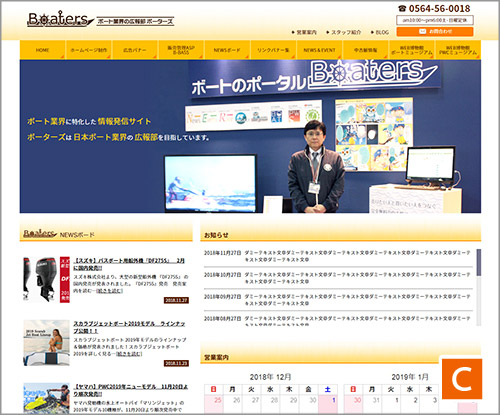Click the small Boaters logo beside NEWSボード
Viewport: 500px width, 415px height.
(x=40, y=233)
